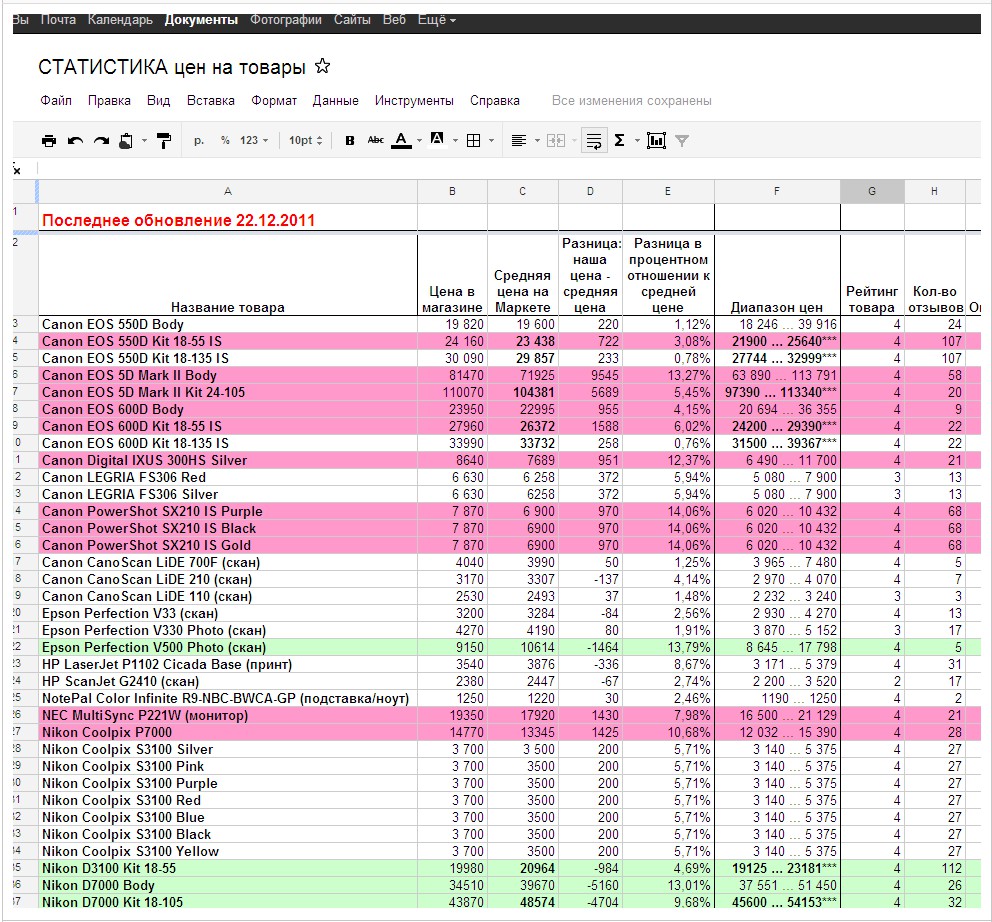The image size is (992, 922).
Task: Go to Почта in the top bar
Action: (58, 20)
